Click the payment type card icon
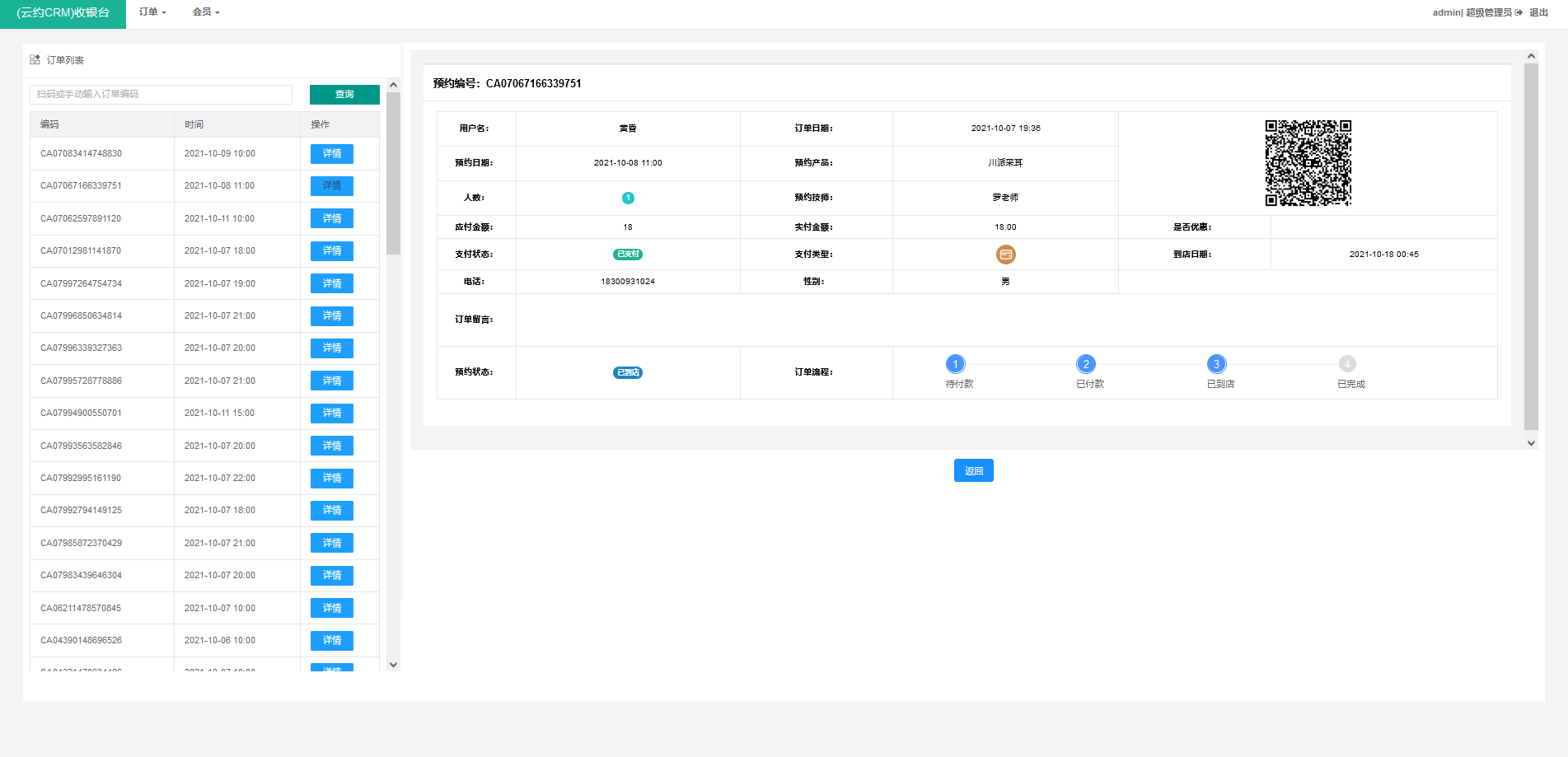The image size is (1568, 757). [x=1005, y=255]
